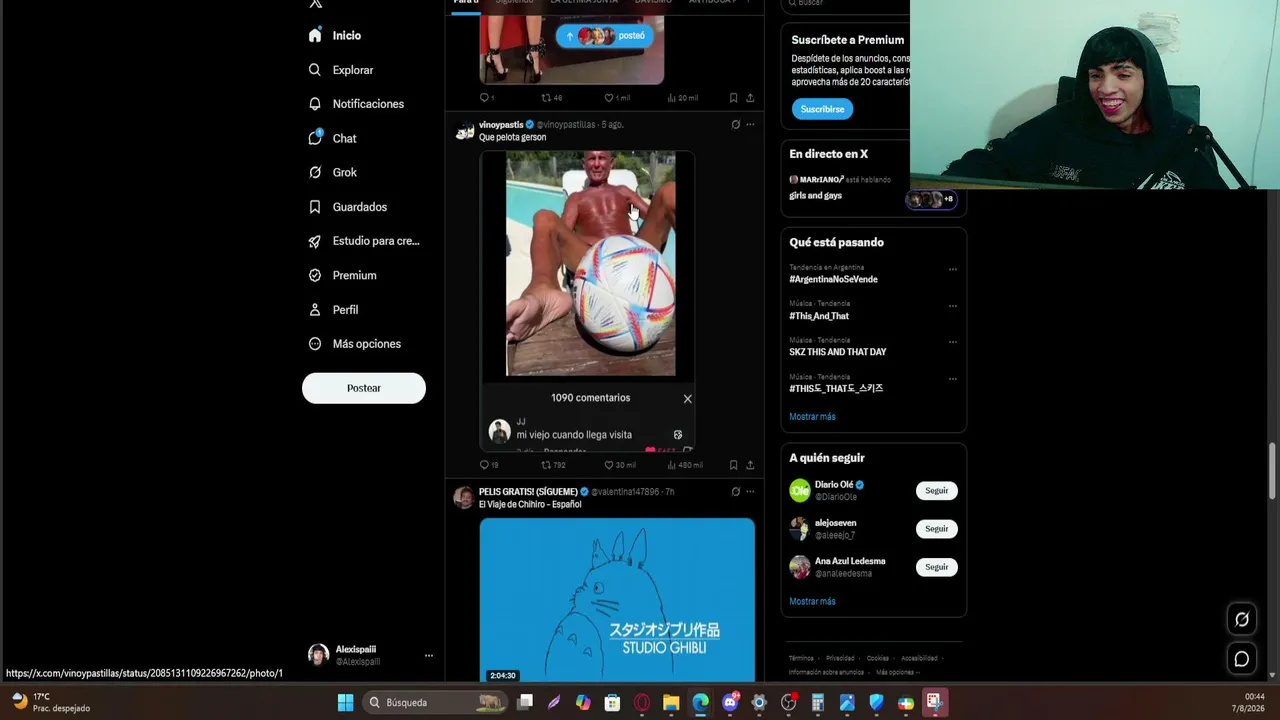Screen dimensions: 1280x720
Task: Open more options on vinoypastis post
Action: (750, 125)
